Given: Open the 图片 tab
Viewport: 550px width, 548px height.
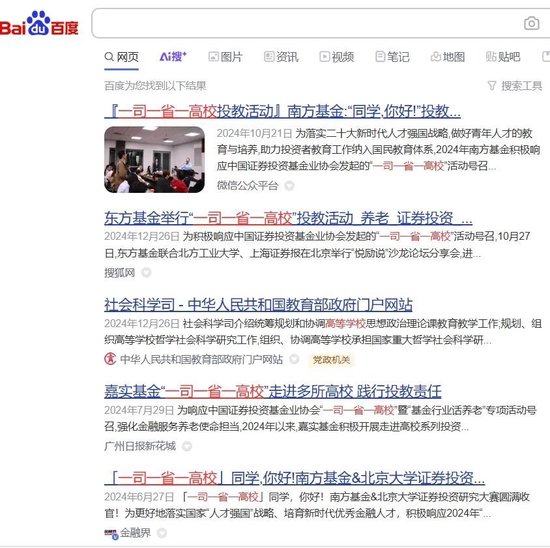Looking at the screenshot, I should (x=225, y=57).
